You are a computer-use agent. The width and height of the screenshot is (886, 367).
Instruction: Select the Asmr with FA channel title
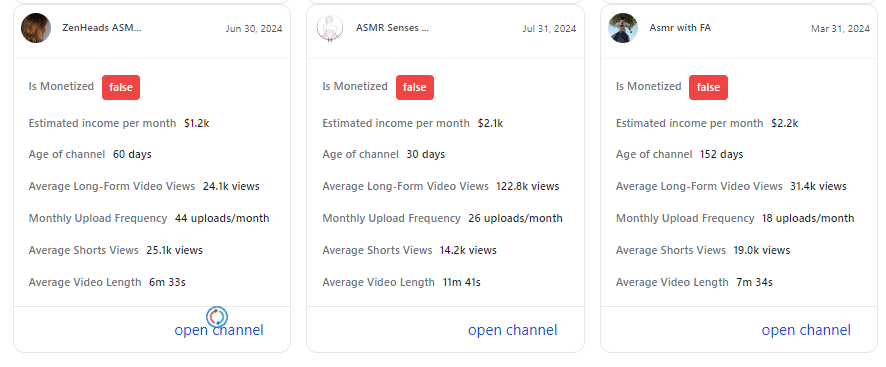680,27
